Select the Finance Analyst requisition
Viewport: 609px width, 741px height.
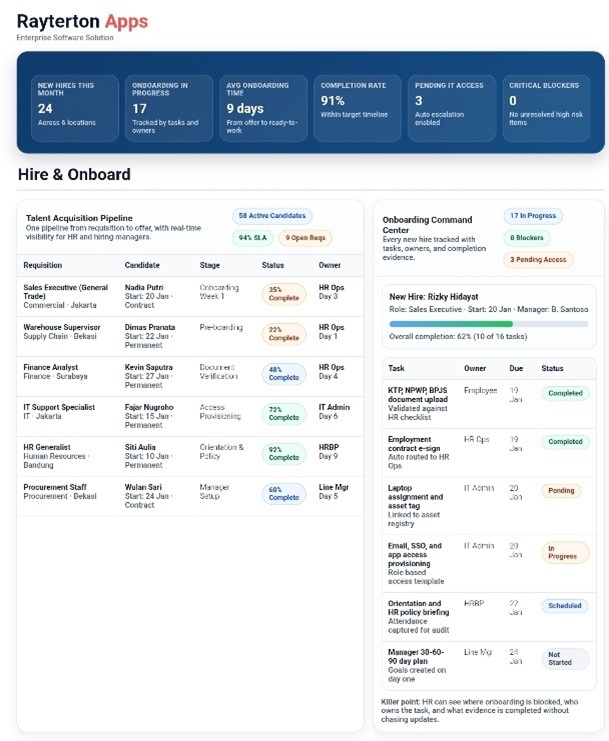(51, 367)
